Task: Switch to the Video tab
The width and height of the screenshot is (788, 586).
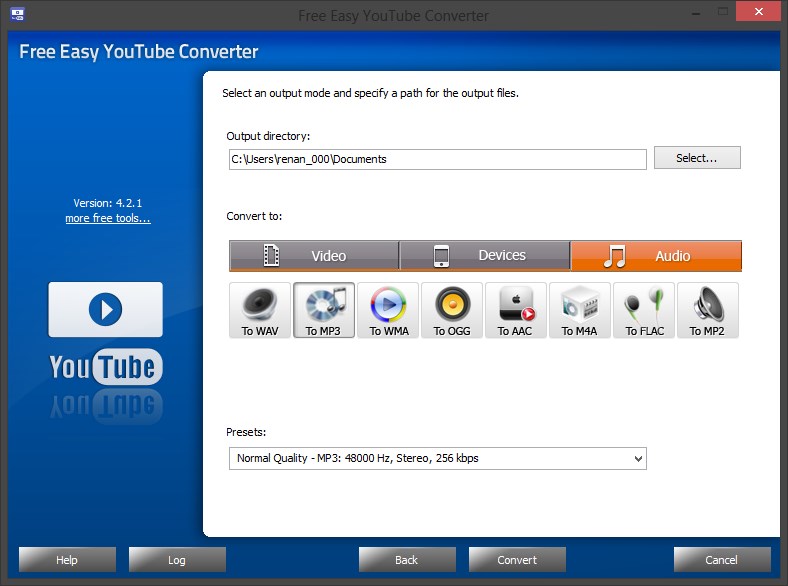Action: pos(314,256)
